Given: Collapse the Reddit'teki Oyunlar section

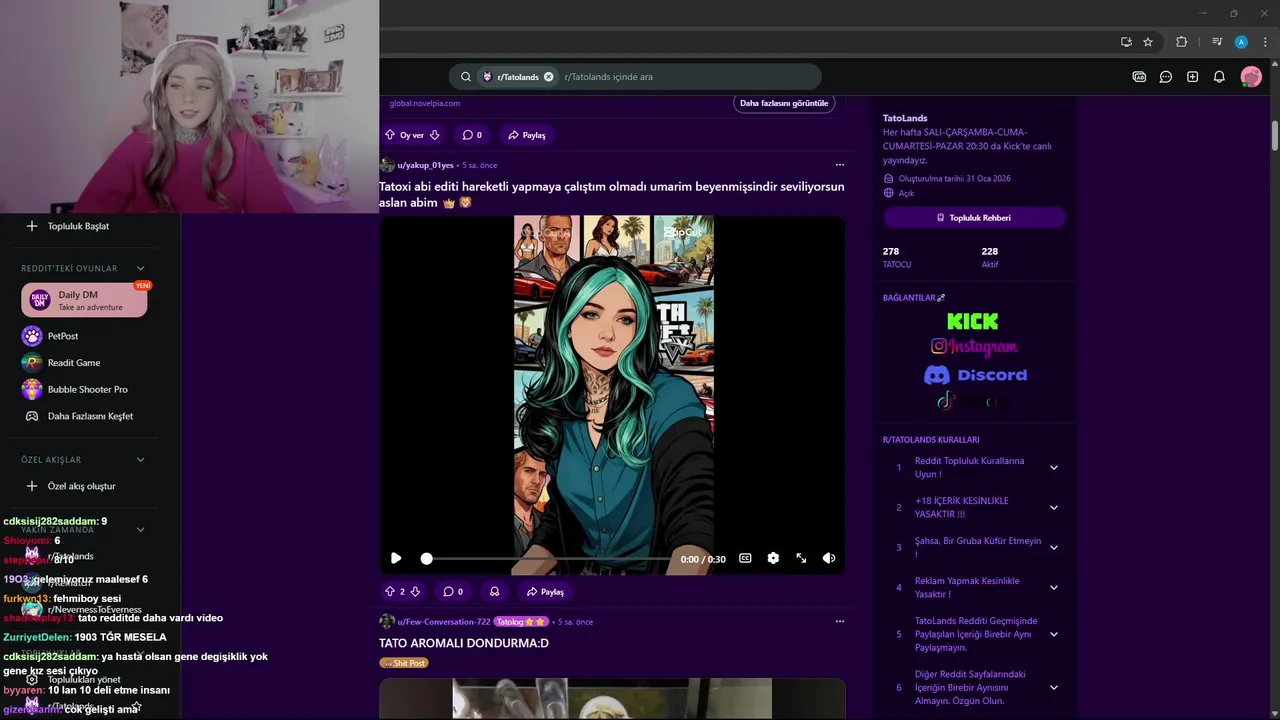Looking at the screenshot, I should click(140, 268).
